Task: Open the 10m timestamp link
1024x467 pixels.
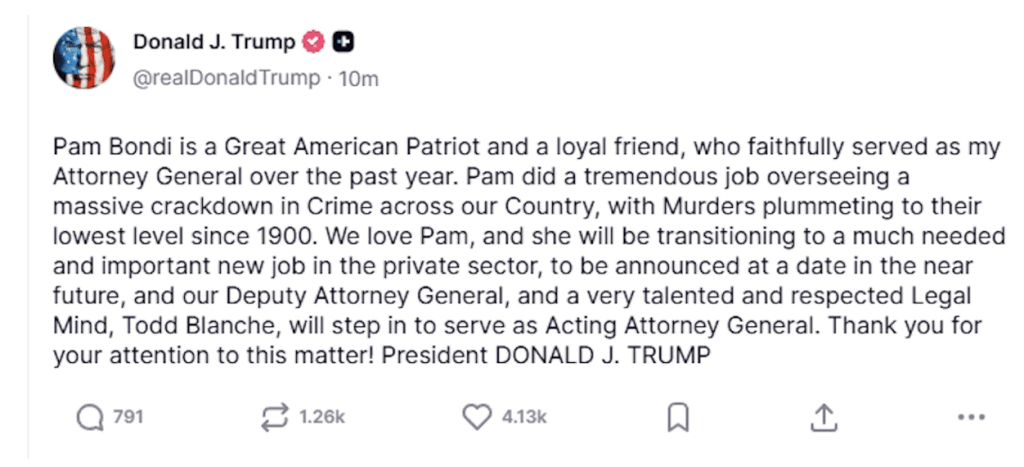Action: 357,78
